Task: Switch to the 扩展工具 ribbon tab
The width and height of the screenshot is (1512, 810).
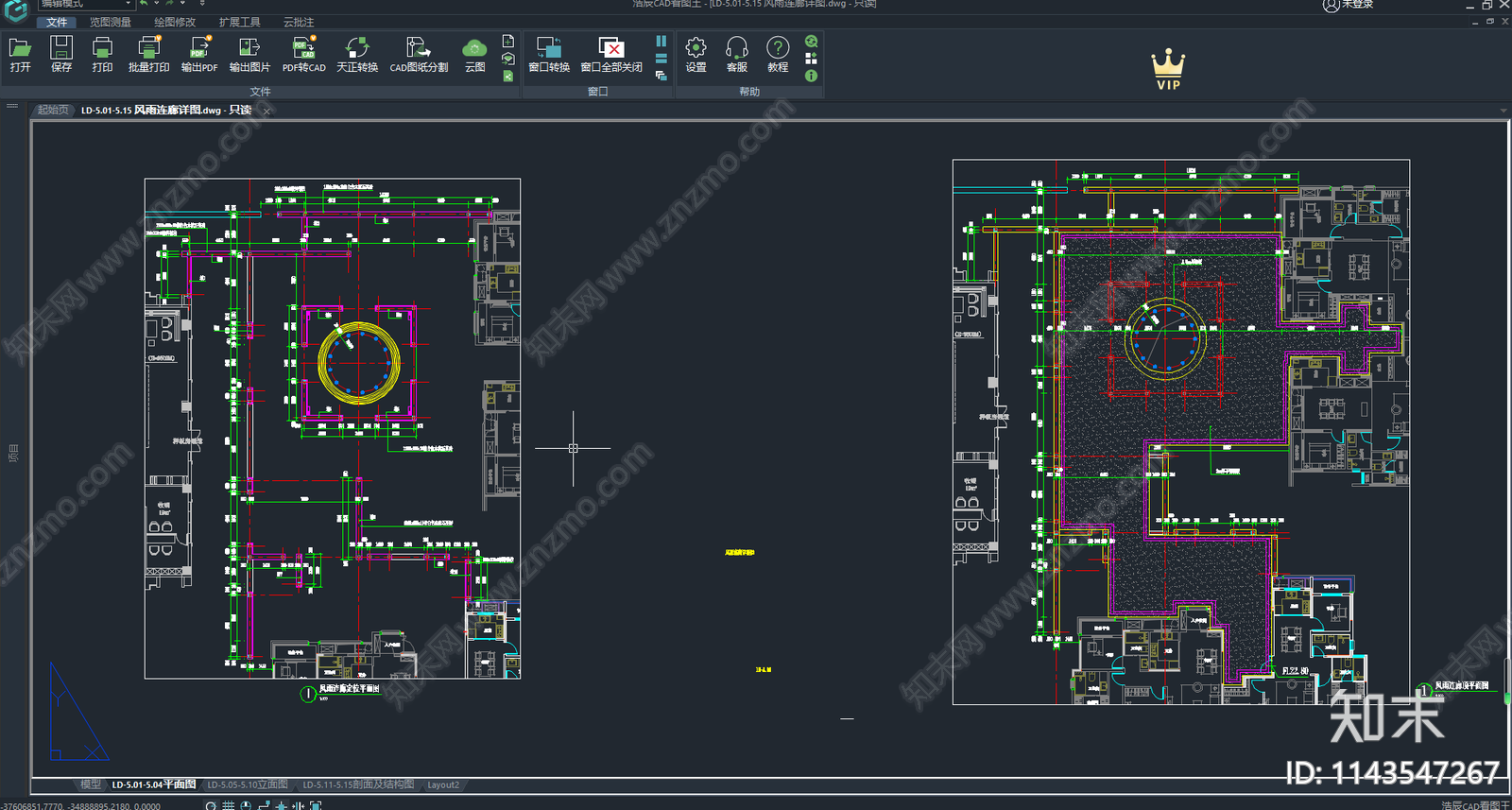Action: (x=239, y=22)
